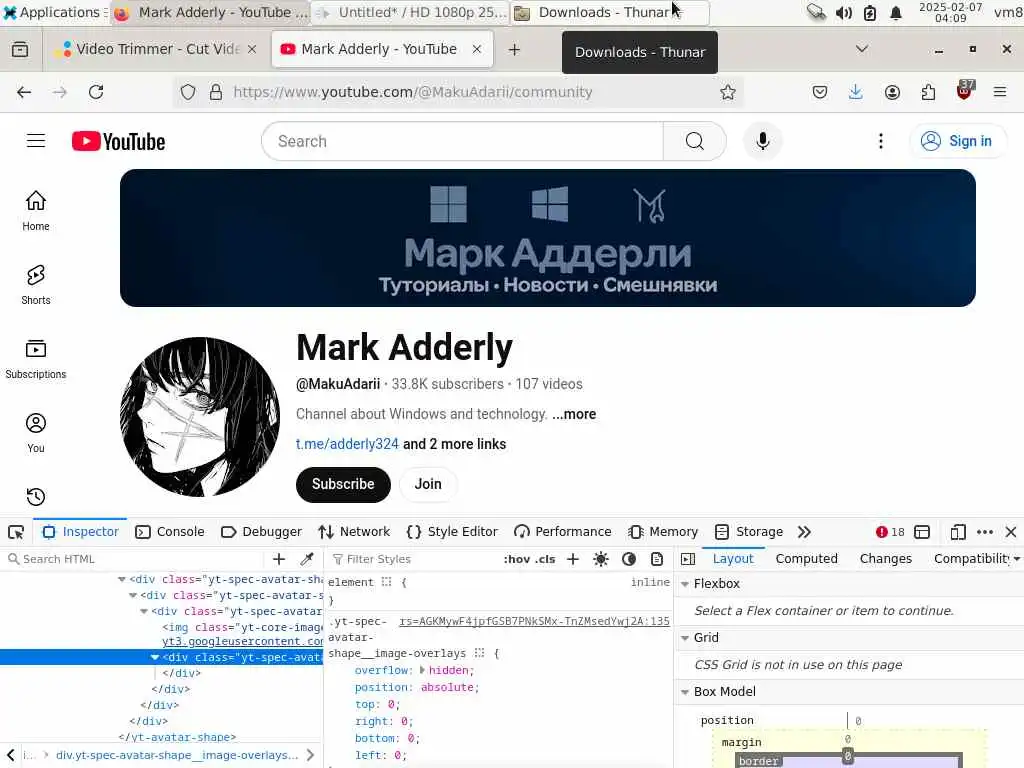Open Firefox application menu
Viewport: 1024px width, 768px height.
[x=1000, y=92]
